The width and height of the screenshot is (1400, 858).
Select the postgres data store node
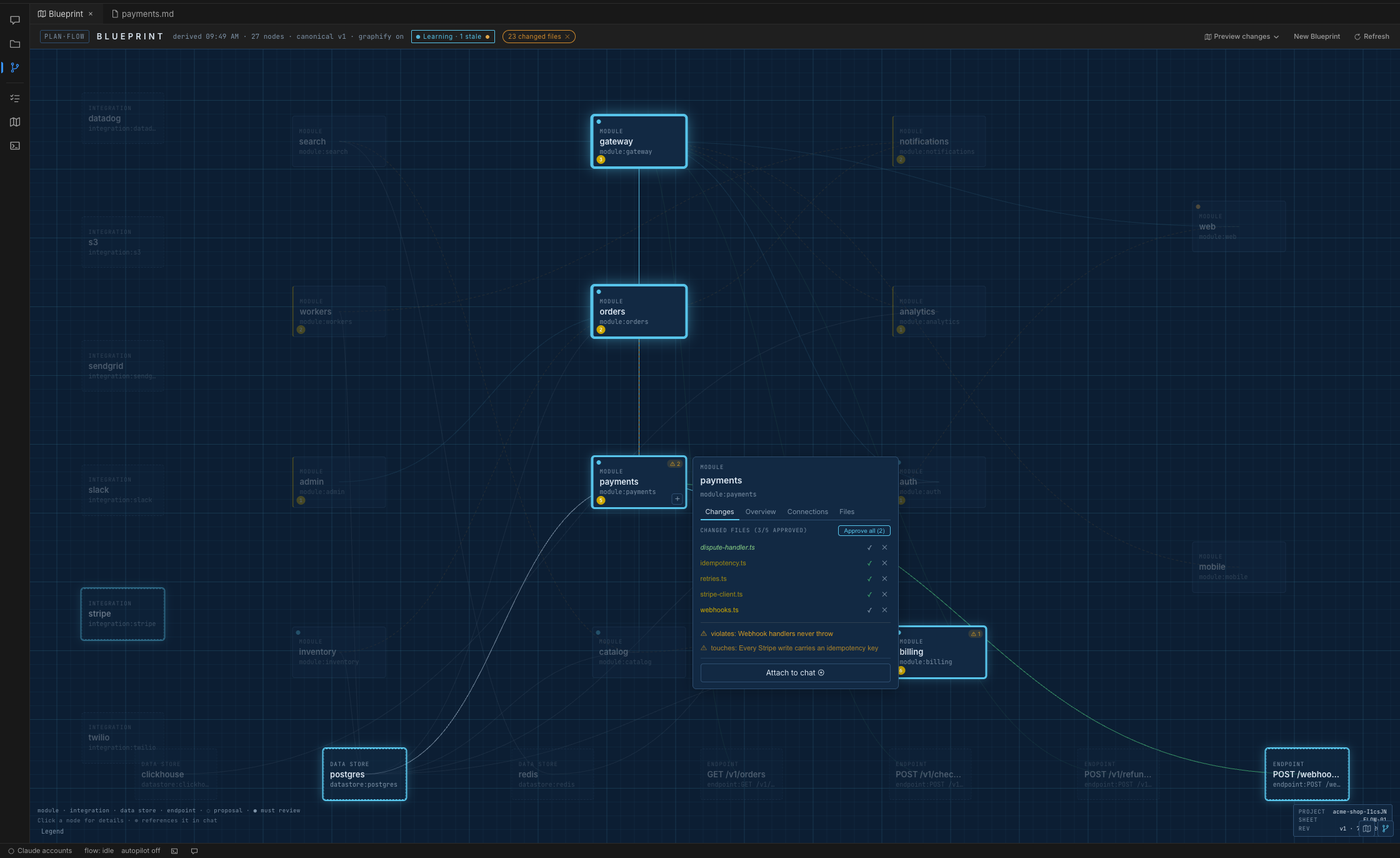(x=364, y=774)
